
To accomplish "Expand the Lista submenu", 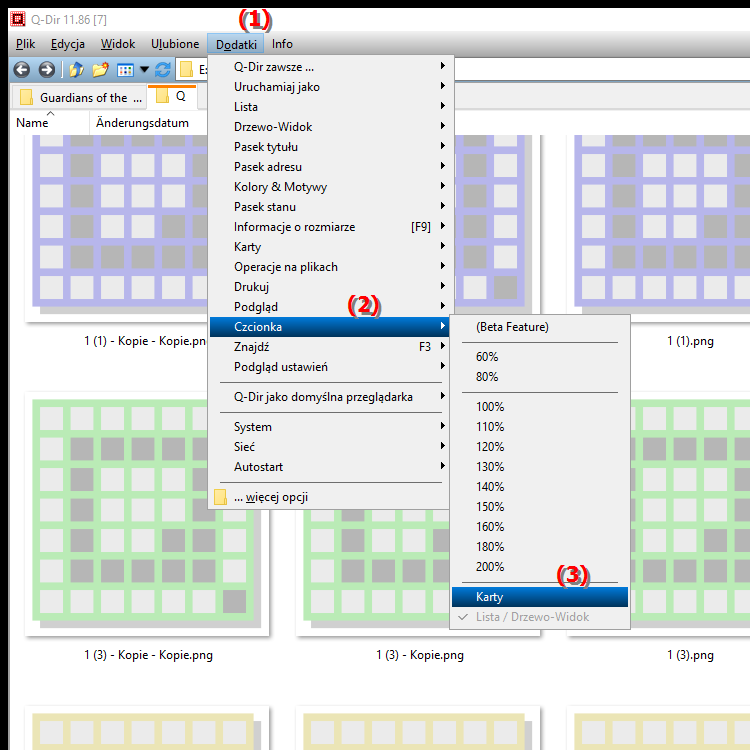I will pos(329,107).
